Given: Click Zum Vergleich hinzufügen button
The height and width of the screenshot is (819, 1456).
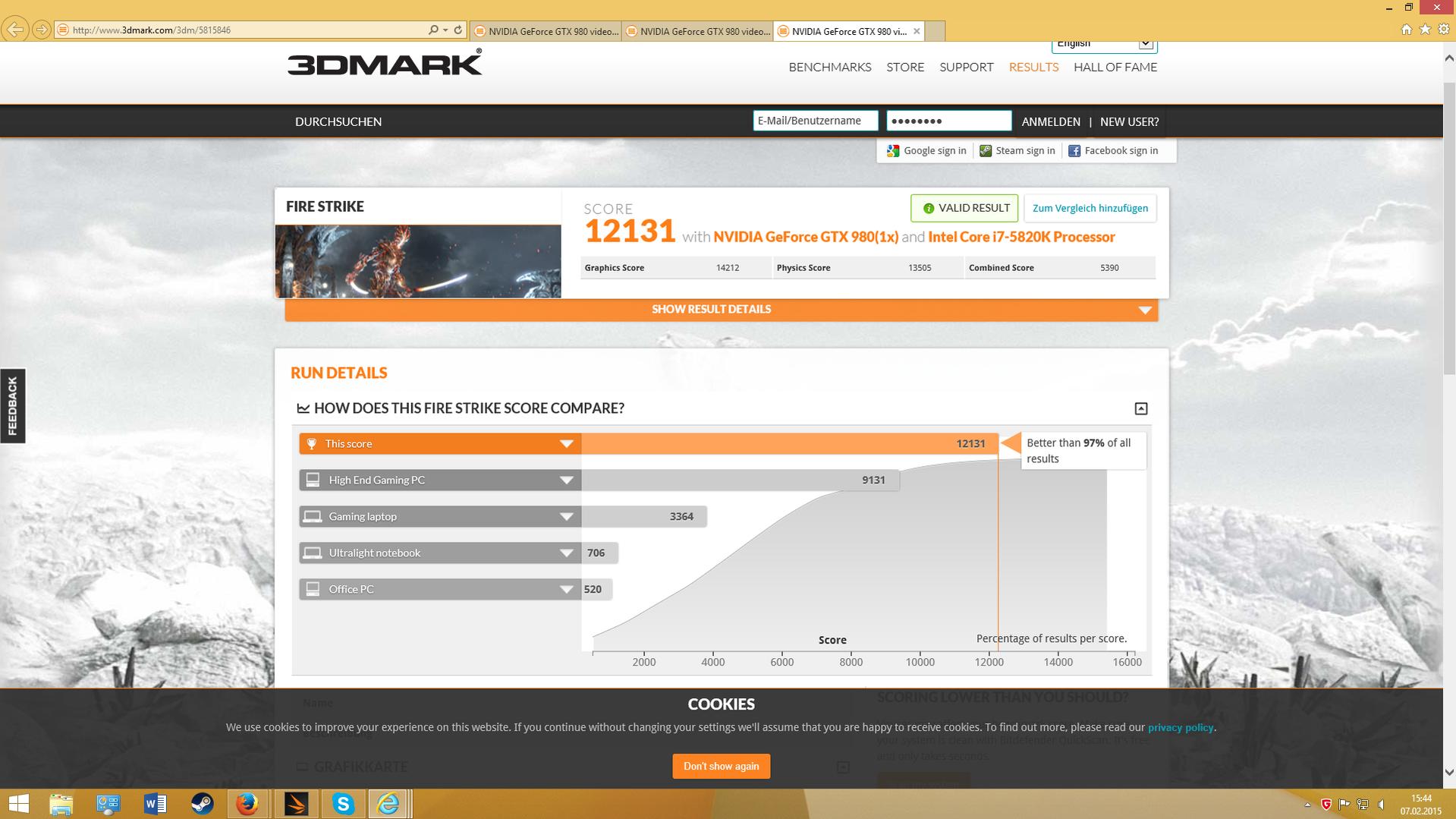Looking at the screenshot, I should coord(1090,208).
